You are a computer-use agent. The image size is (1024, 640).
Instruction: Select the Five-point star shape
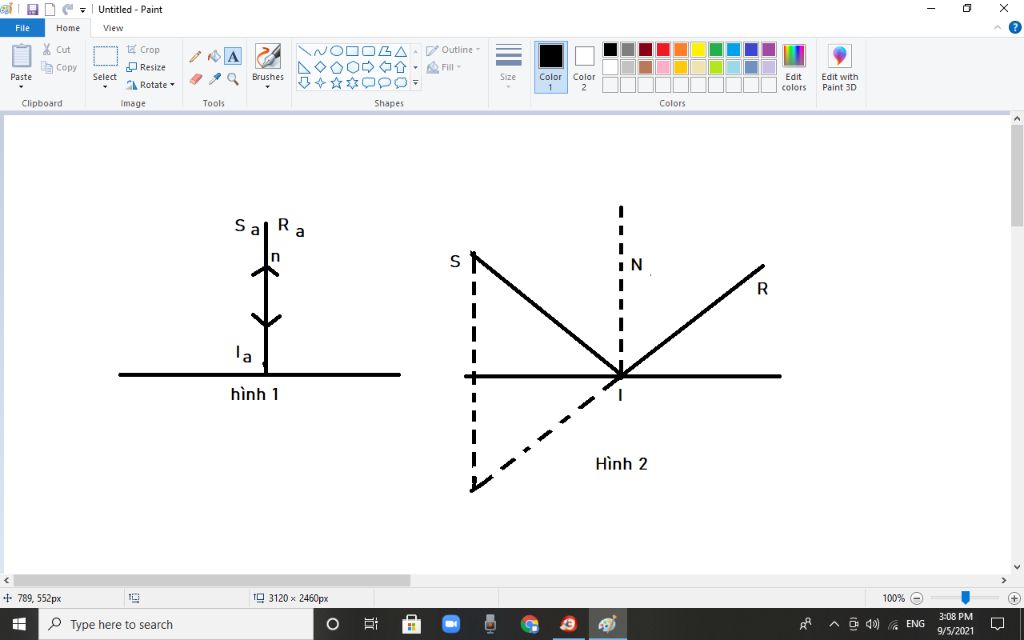[x=336, y=83]
